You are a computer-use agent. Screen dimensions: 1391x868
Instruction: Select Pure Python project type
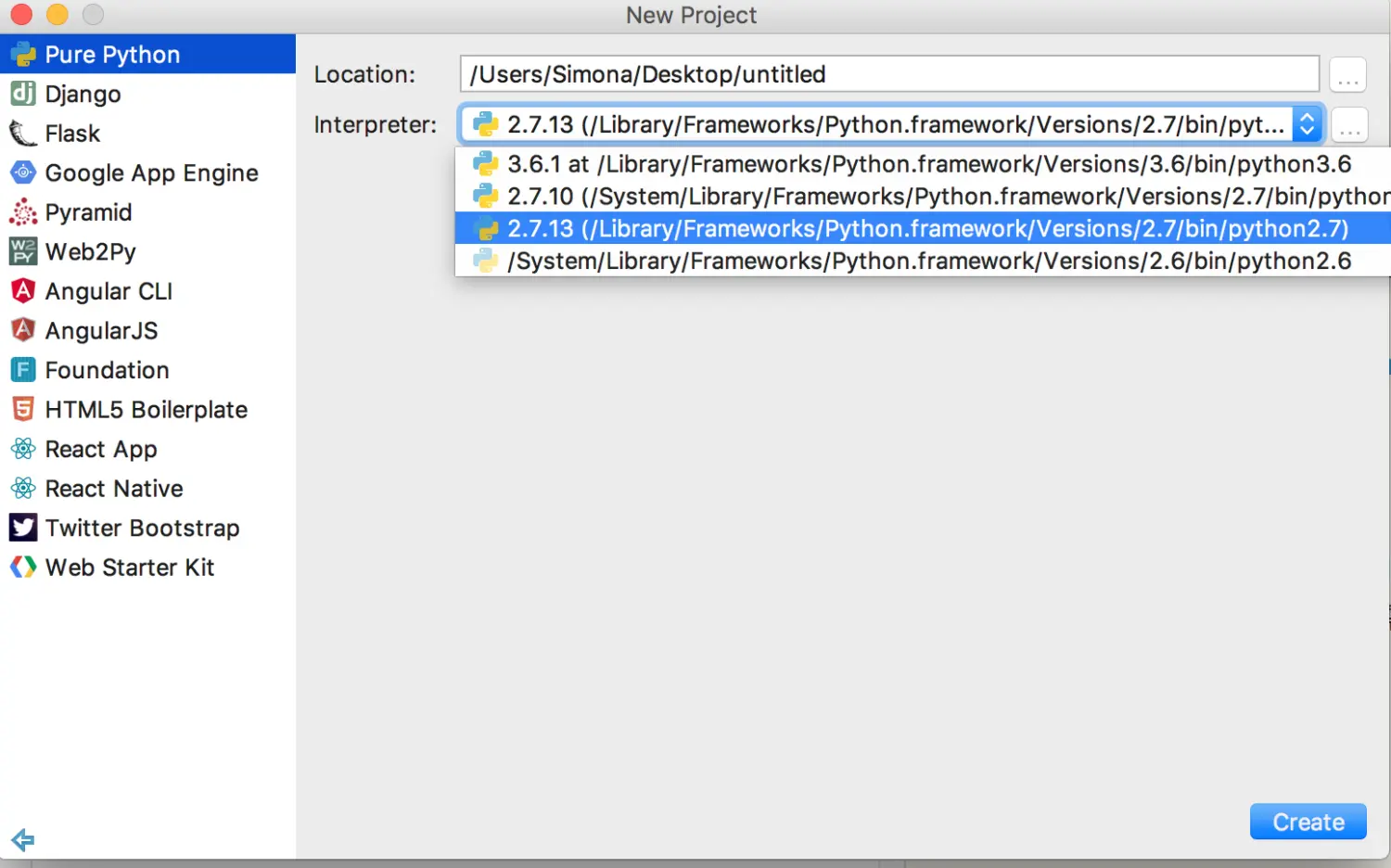coord(148,54)
